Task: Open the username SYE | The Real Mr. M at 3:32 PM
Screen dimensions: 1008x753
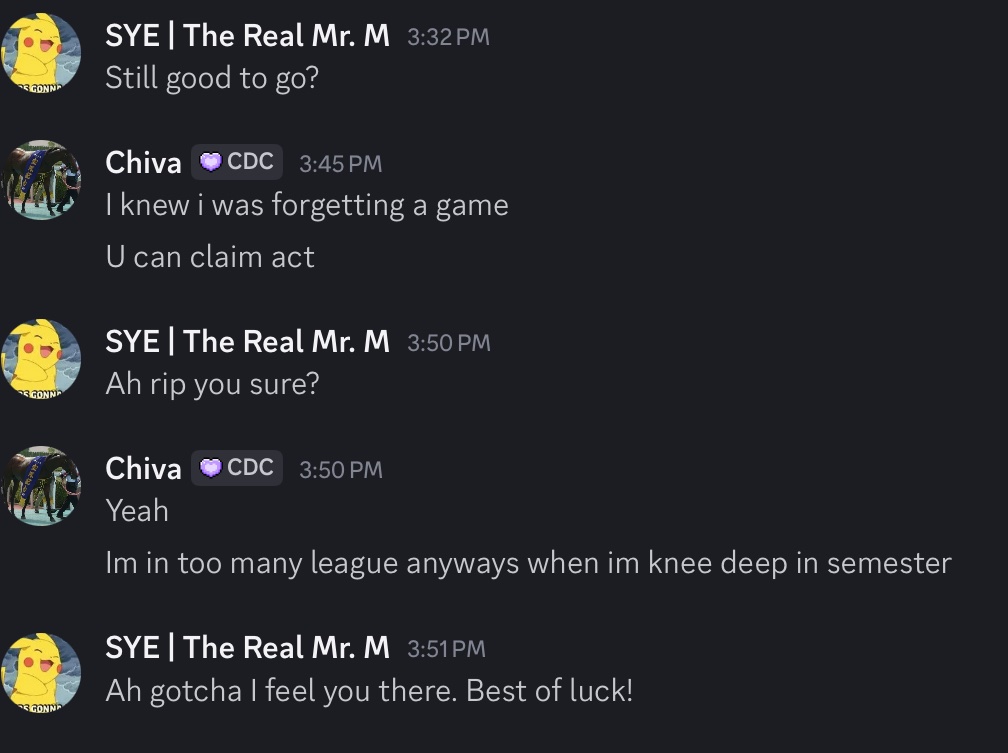Action: pos(247,36)
